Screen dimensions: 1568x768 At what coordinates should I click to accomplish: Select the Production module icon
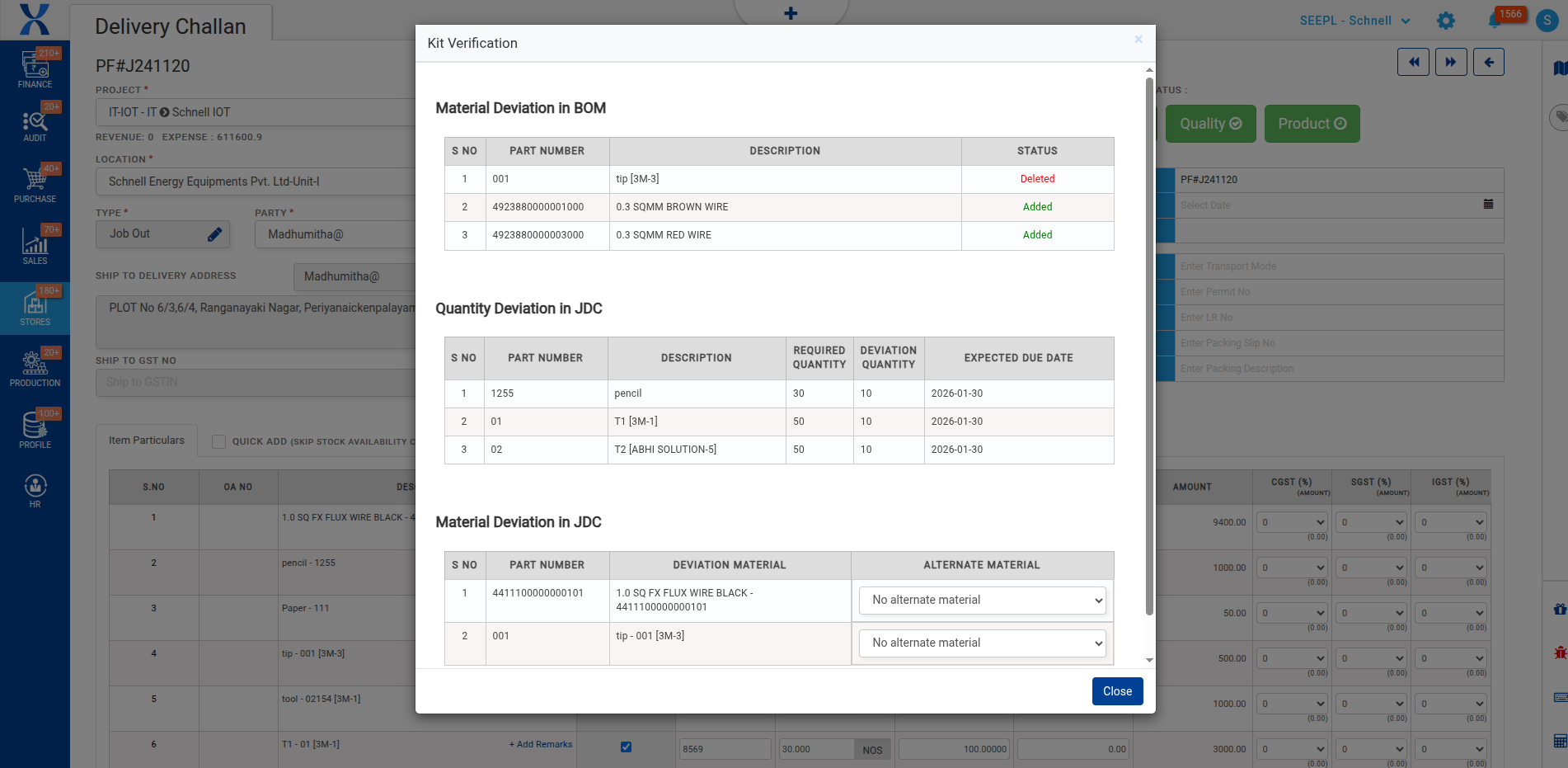coord(35,368)
